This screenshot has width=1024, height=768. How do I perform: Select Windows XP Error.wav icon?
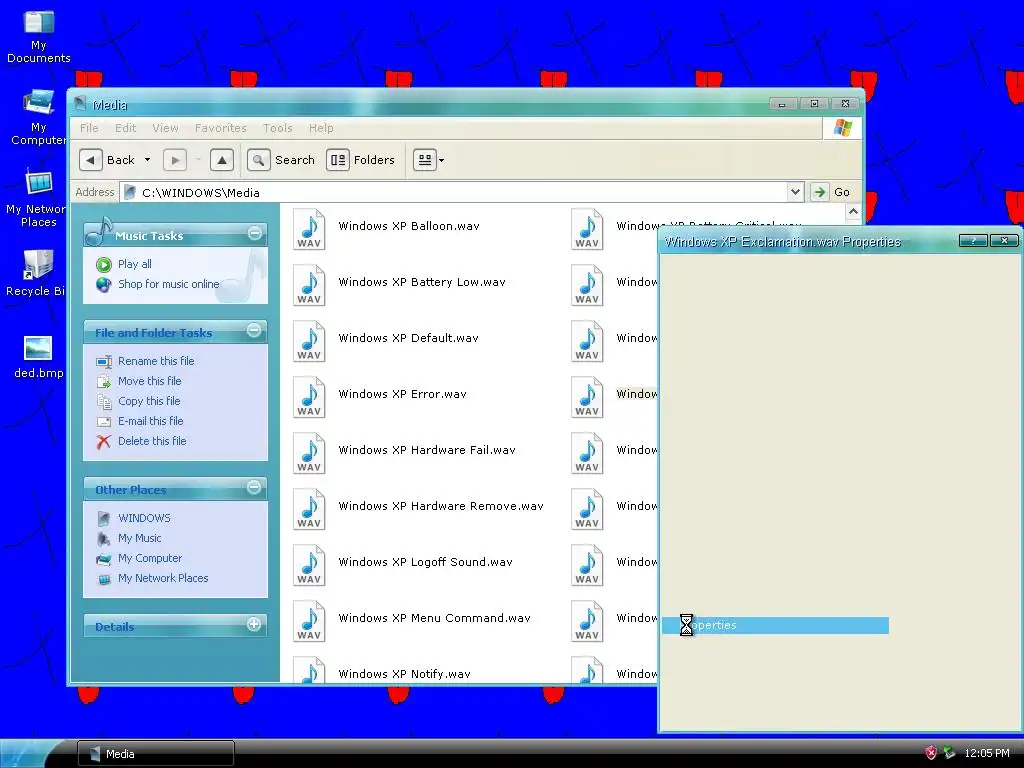[309, 397]
